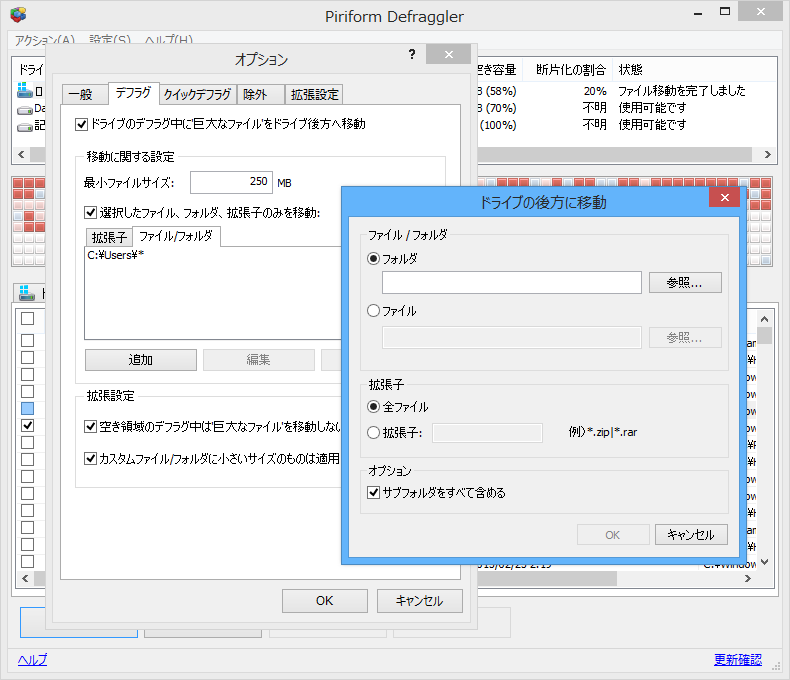Viewport: 790px width, 680px height.
Task: Click the 最小ファイルサイズ input field
Action: click(x=231, y=182)
